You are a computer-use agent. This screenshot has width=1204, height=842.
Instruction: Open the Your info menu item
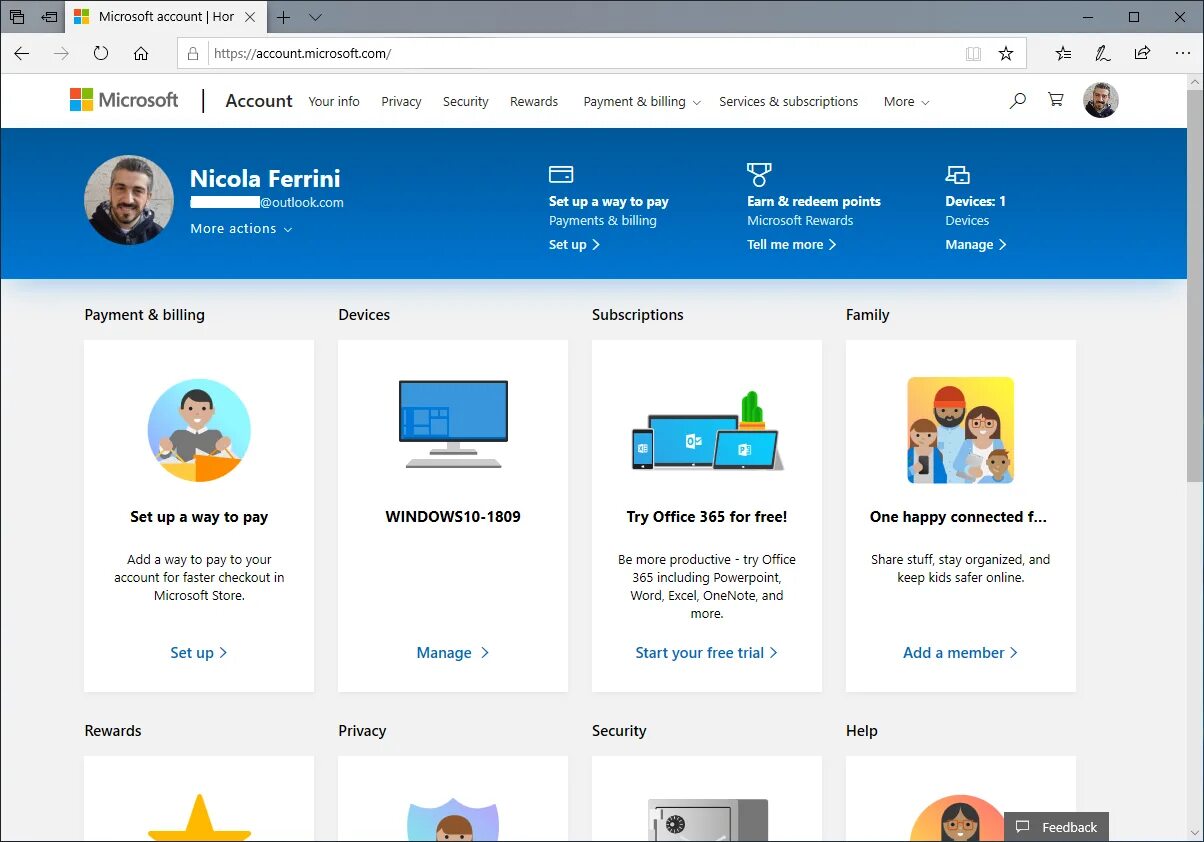(334, 101)
